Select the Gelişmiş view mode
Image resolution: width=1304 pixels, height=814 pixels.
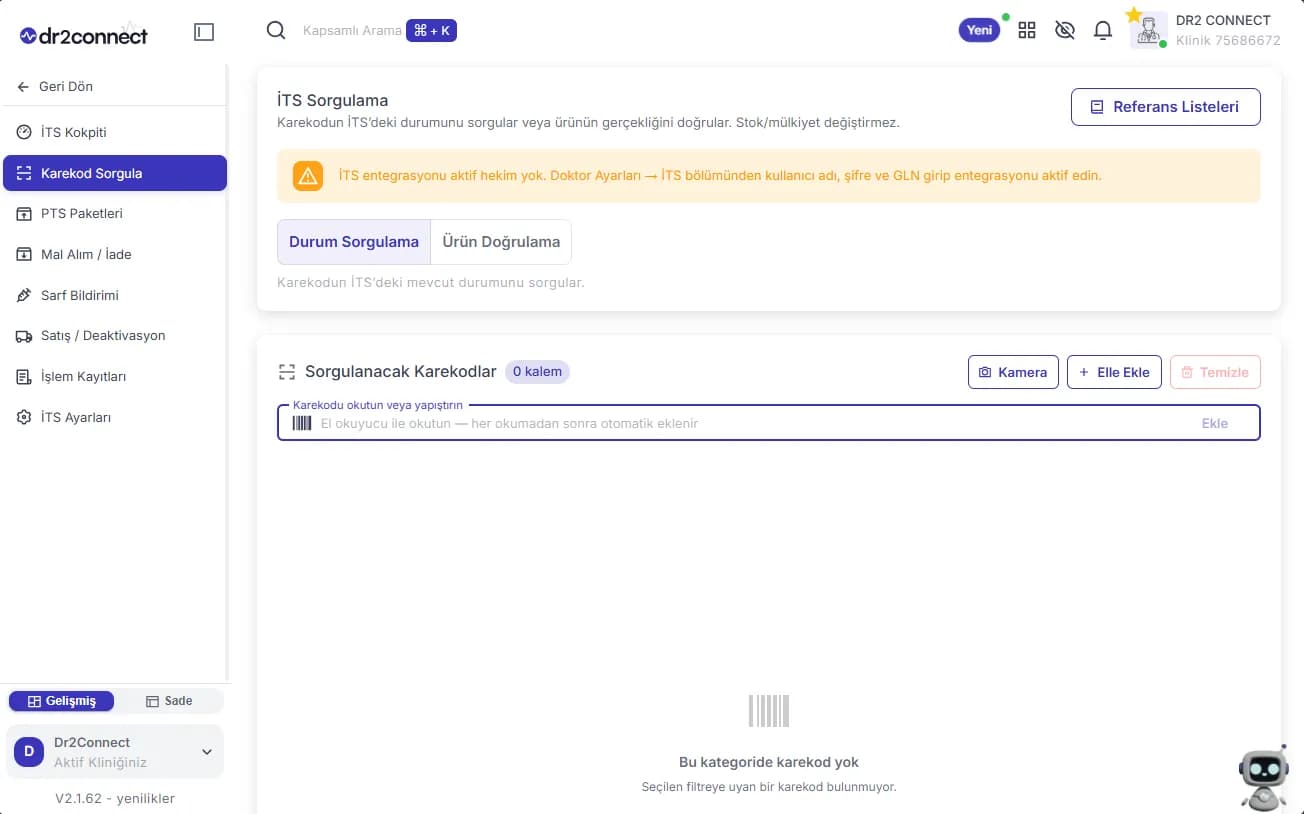point(62,701)
